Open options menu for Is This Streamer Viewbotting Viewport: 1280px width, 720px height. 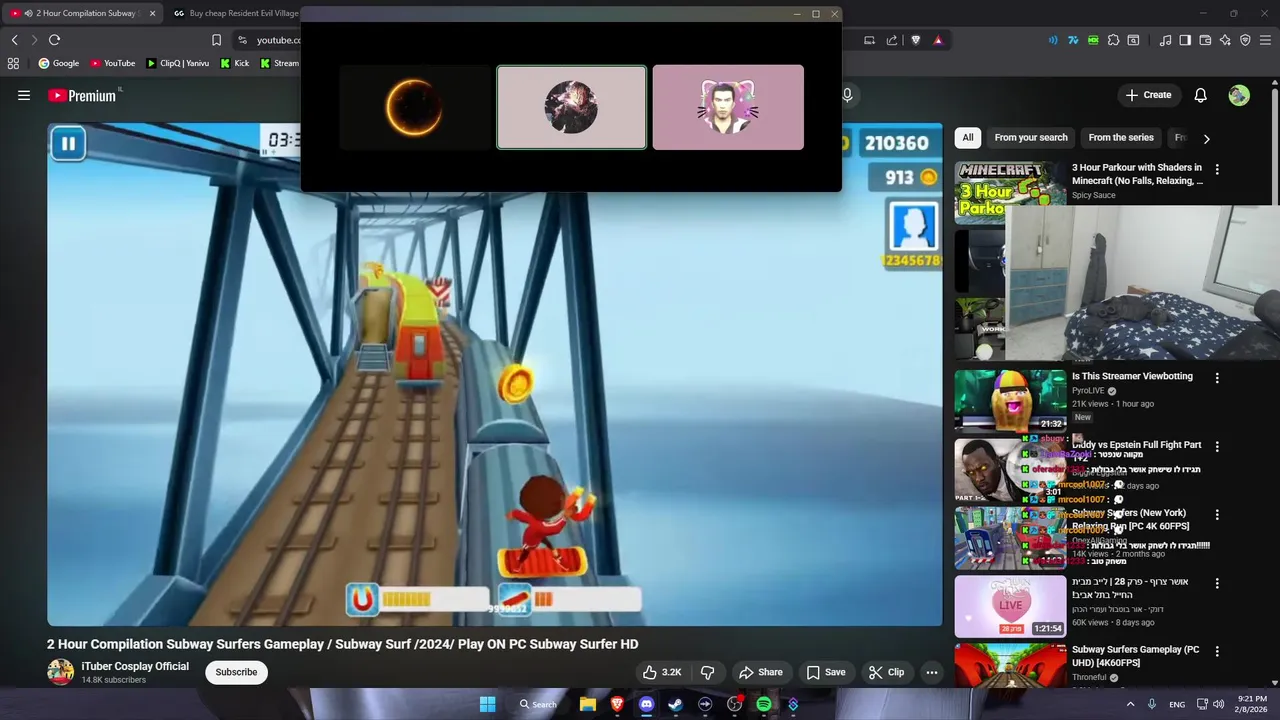click(x=1217, y=378)
